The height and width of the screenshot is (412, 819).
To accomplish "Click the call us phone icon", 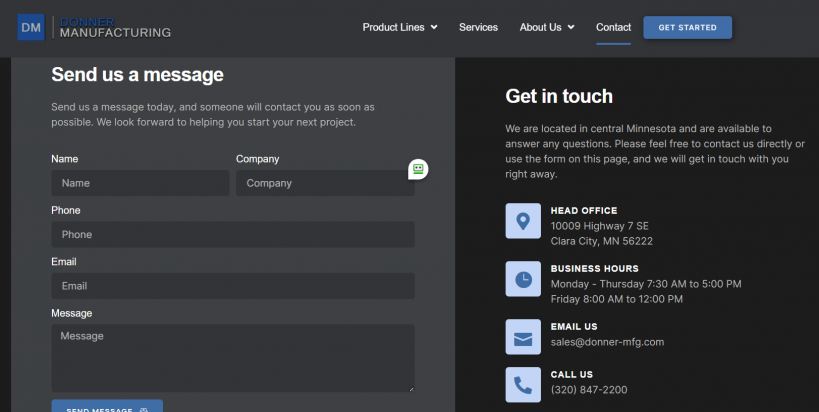I will point(523,385).
